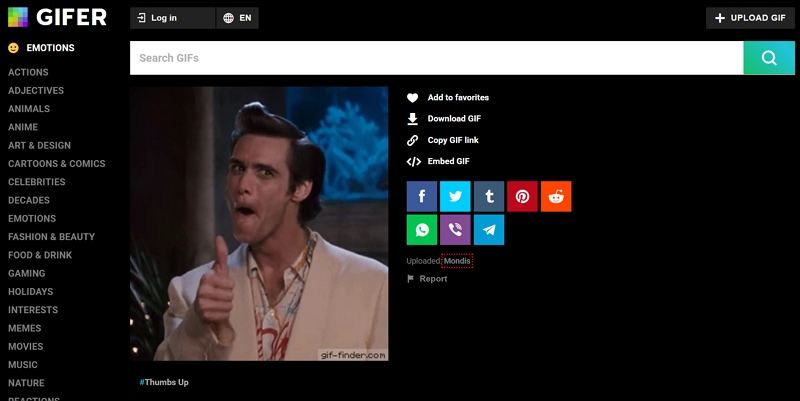Click the heart icon to favorite
The width and height of the screenshot is (800, 401).
(x=413, y=97)
